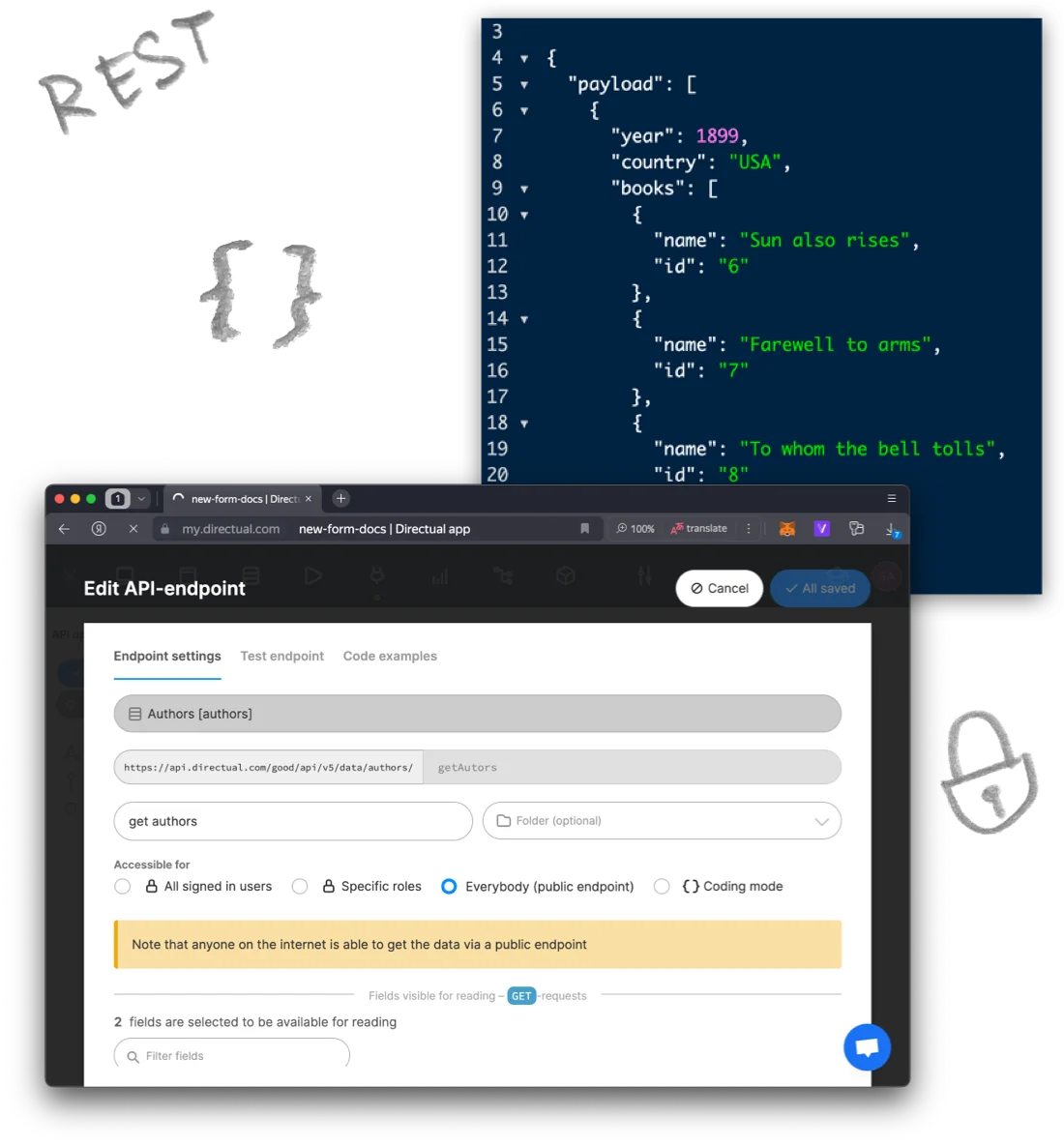
Task: Select the play/run icon in Directual toolbar
Action: click(313, 576)
